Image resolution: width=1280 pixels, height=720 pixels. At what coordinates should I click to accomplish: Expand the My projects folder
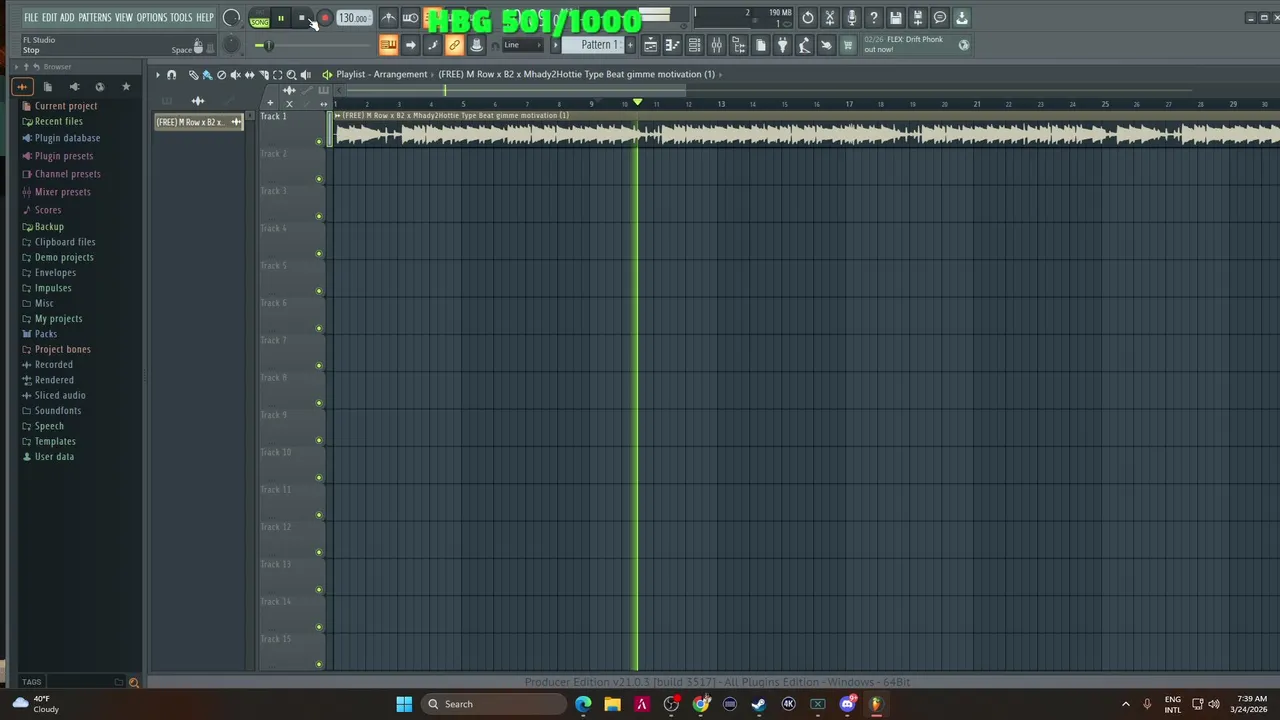(52, 319)
